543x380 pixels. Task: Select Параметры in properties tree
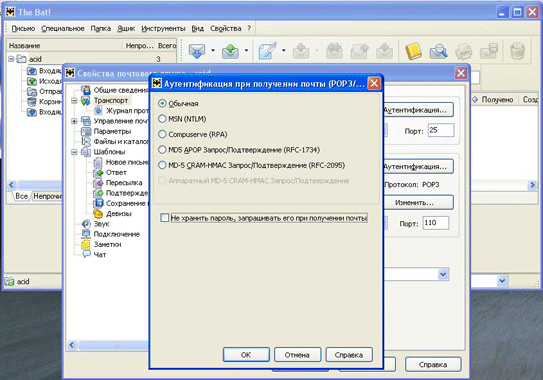tap(112, 131)
